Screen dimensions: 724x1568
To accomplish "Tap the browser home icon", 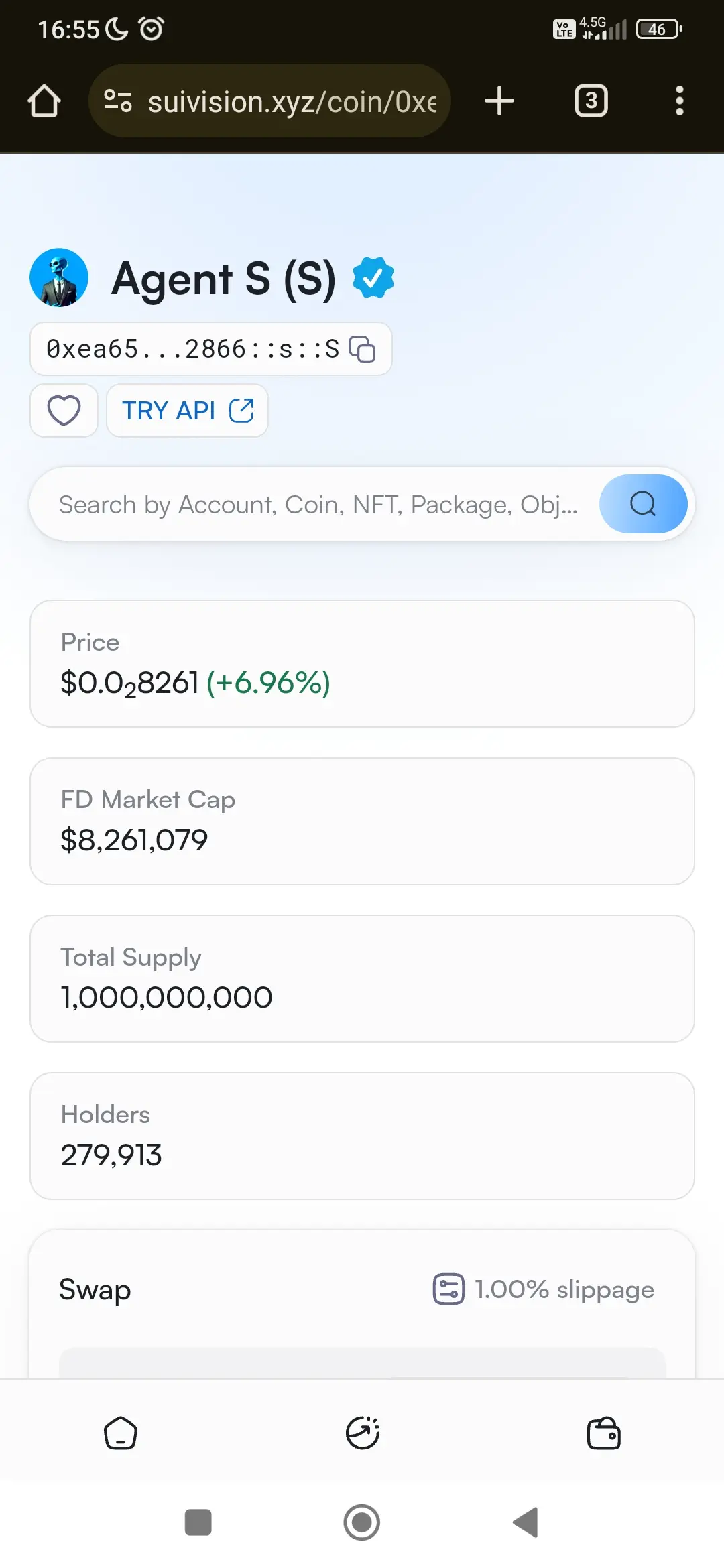I will click(44, 101).
